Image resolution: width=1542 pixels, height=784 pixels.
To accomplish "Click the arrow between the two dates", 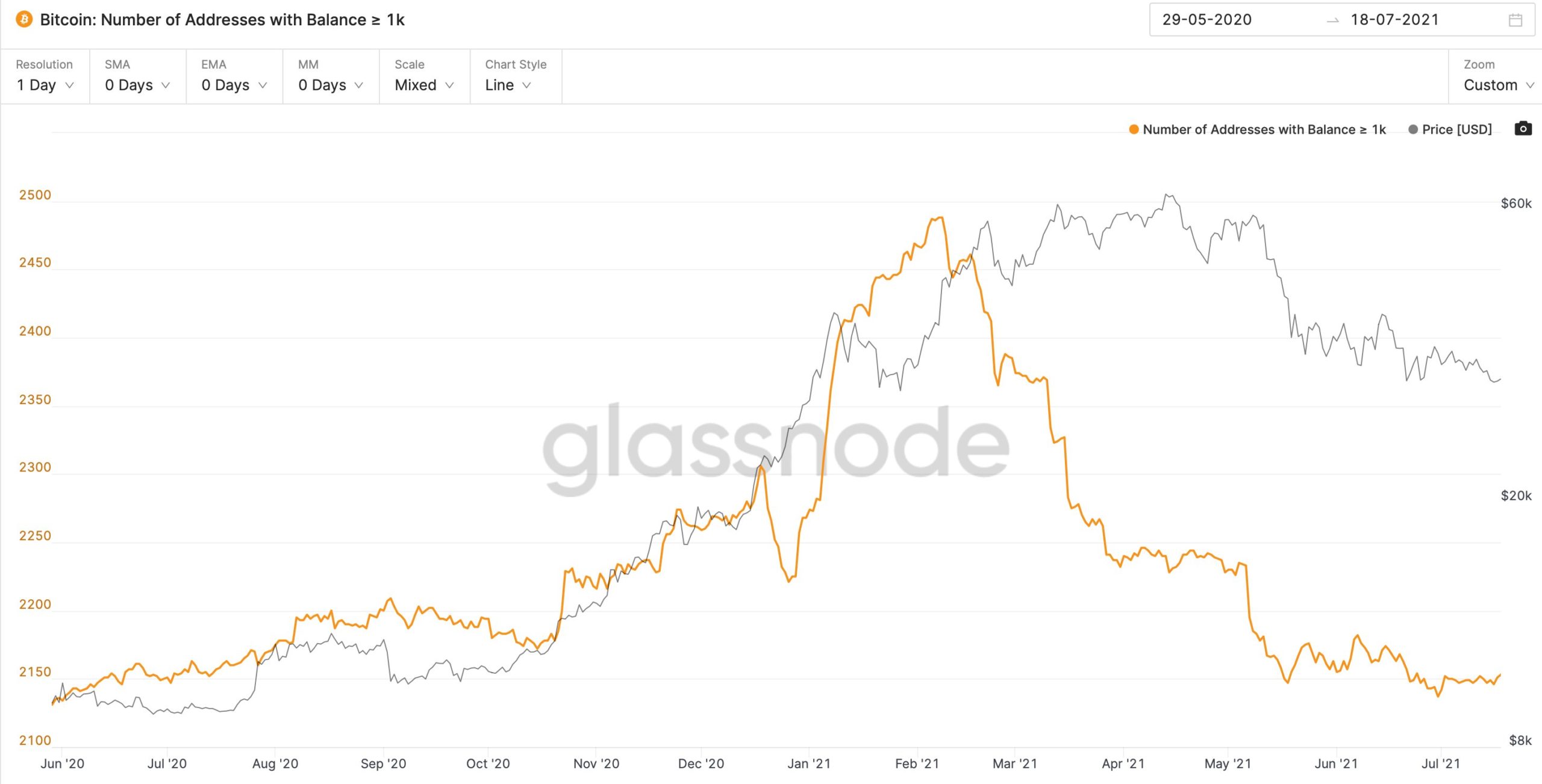I will click(1332, 20).
